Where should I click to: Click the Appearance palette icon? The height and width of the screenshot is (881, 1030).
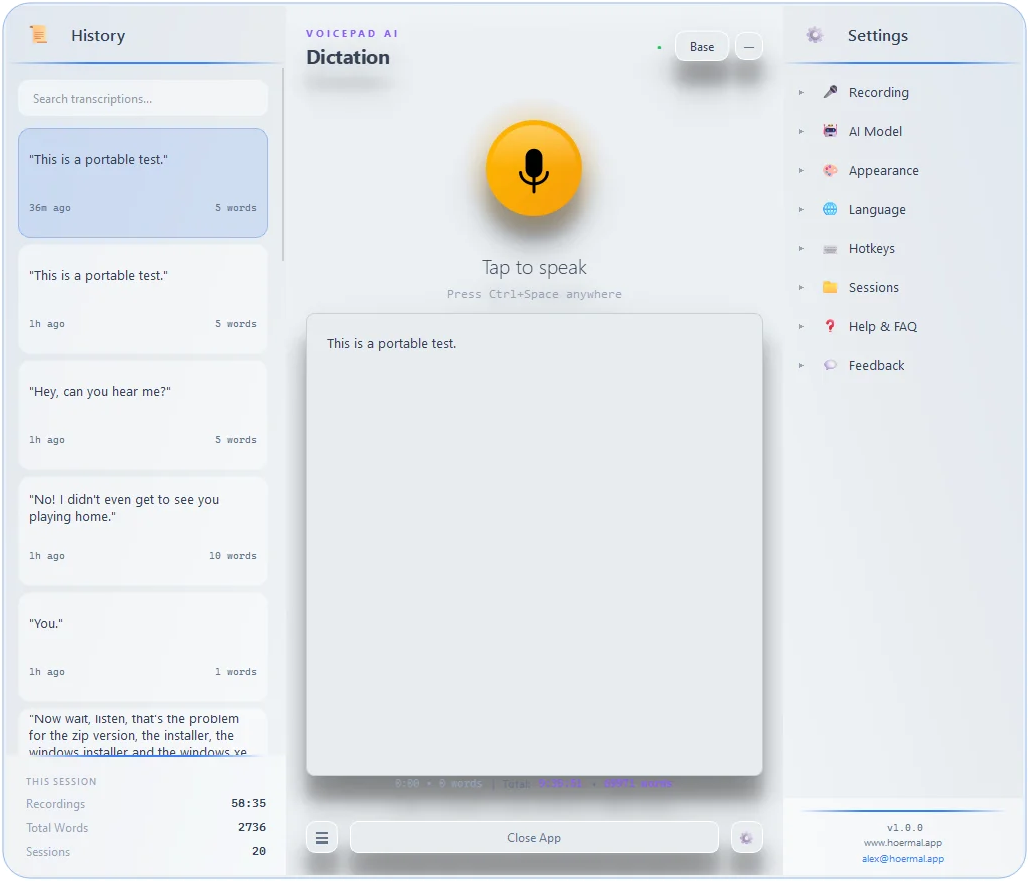coord(830,171)
